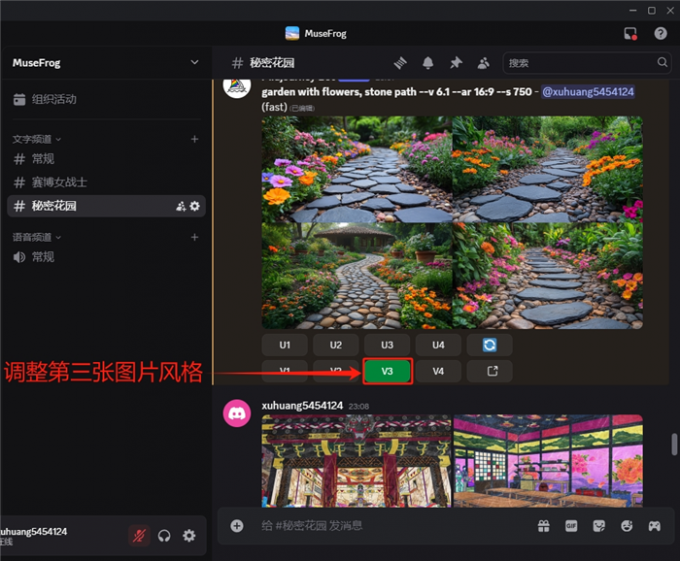Open the GIF picker
Viewport: 680px width, 561px height.
click(x=571, y=526)
